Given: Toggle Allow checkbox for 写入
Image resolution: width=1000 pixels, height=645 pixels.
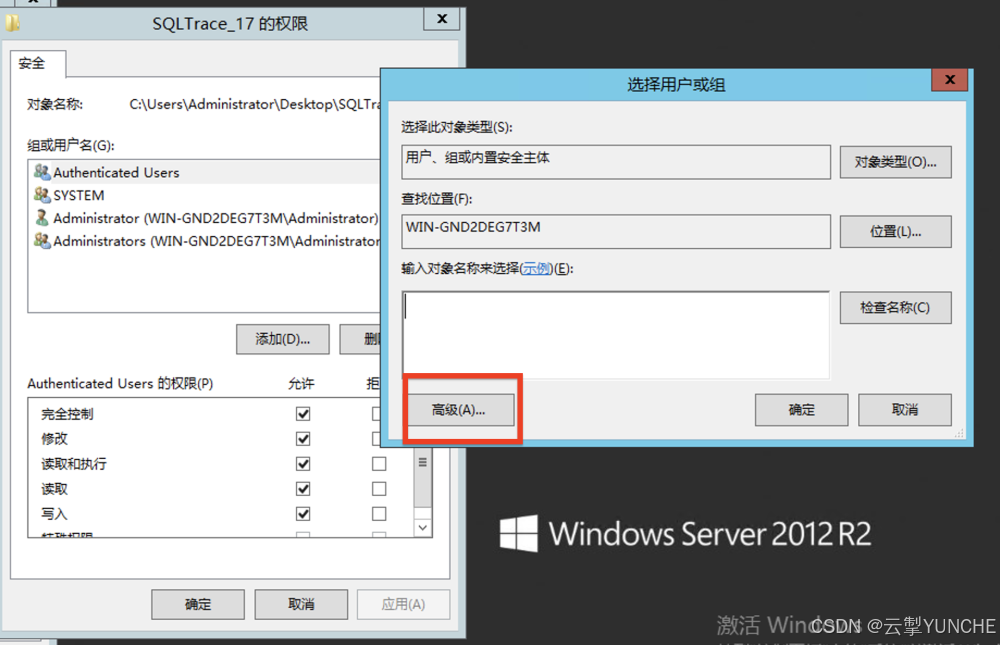Looking at the screenshot, I should tap(303, 514).
